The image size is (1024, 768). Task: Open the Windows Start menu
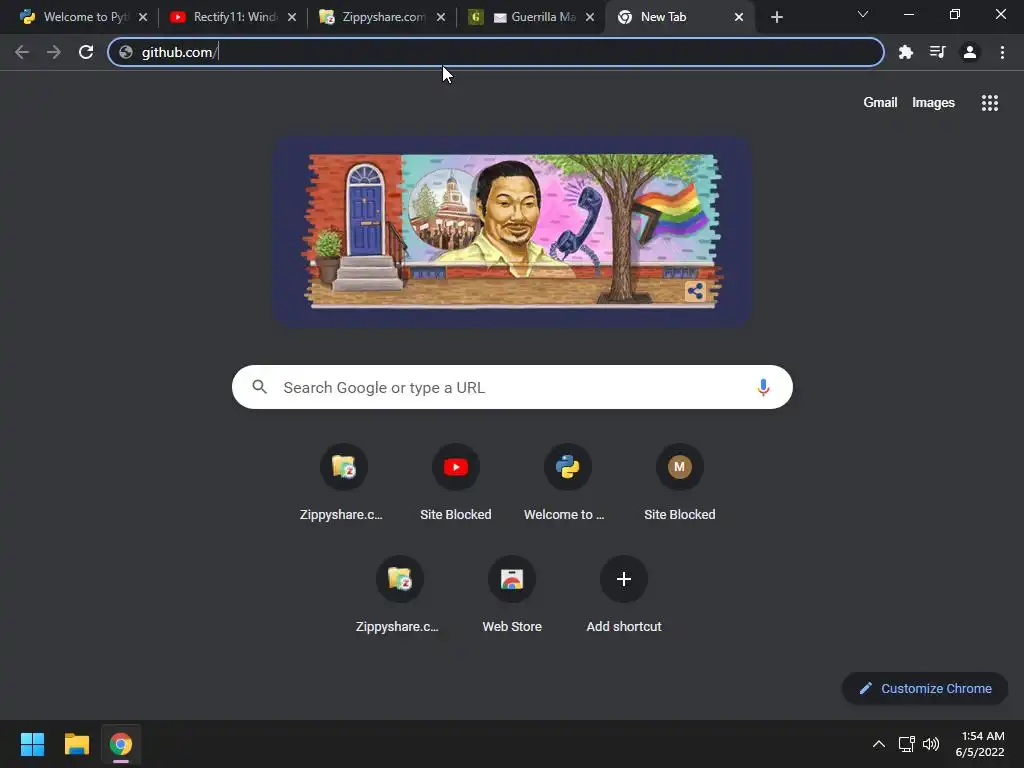(x=32, y=744)
